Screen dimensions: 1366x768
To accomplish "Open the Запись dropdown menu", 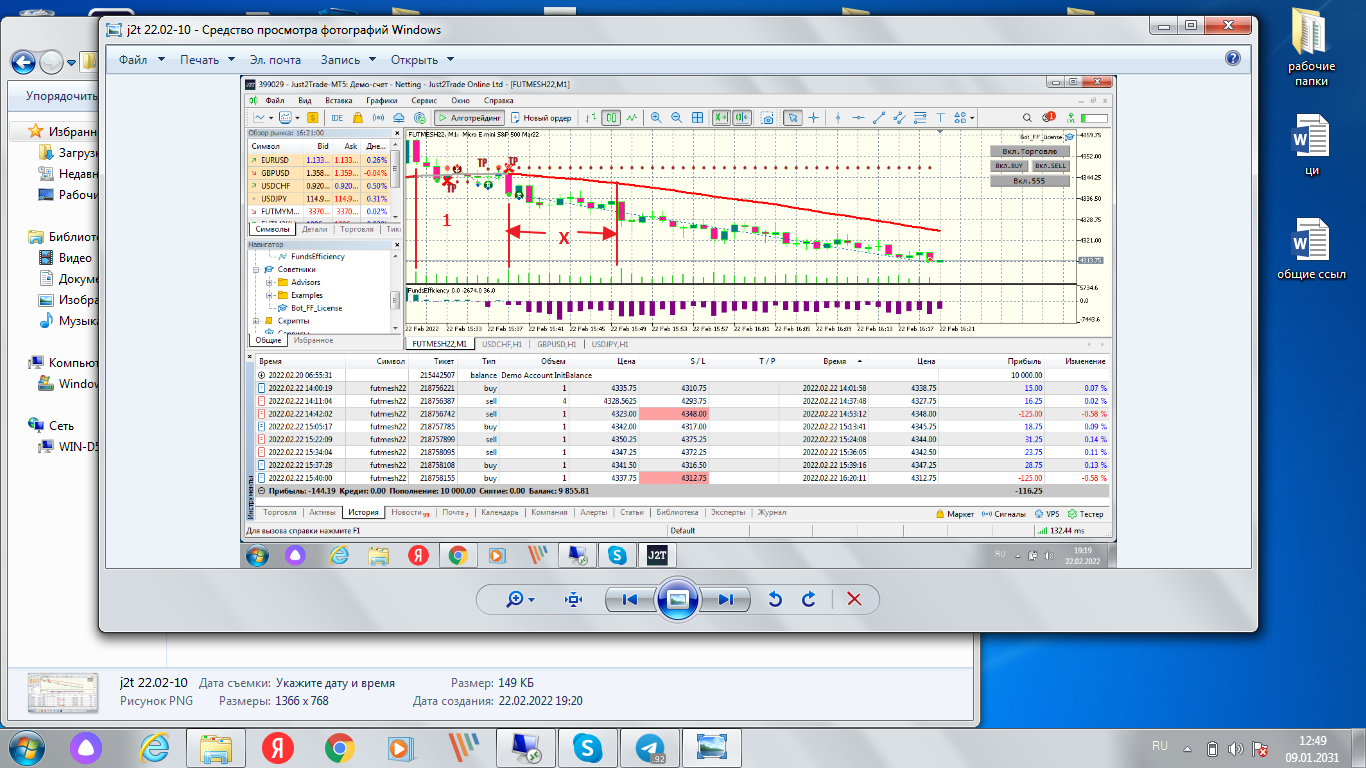I will (x=348, y=60).
